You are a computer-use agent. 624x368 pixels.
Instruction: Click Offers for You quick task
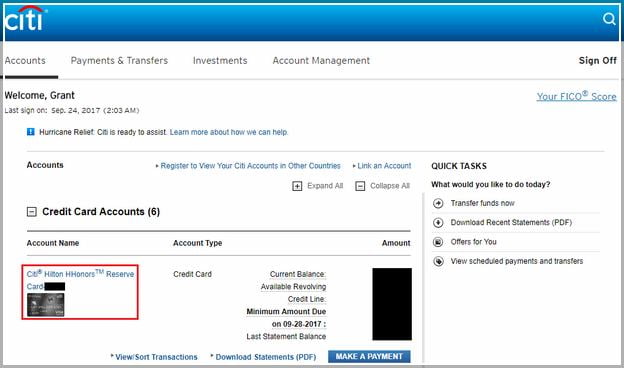coord(474,242)
